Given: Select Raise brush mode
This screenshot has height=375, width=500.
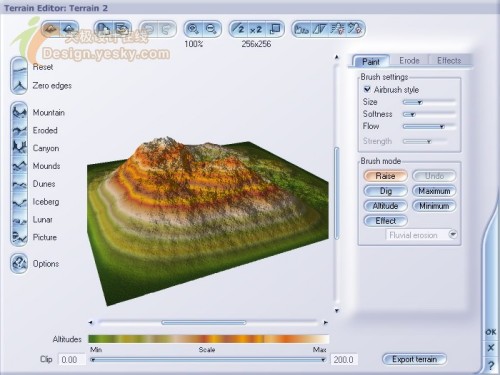Looking at the screenshot, I should coord(385,176).
